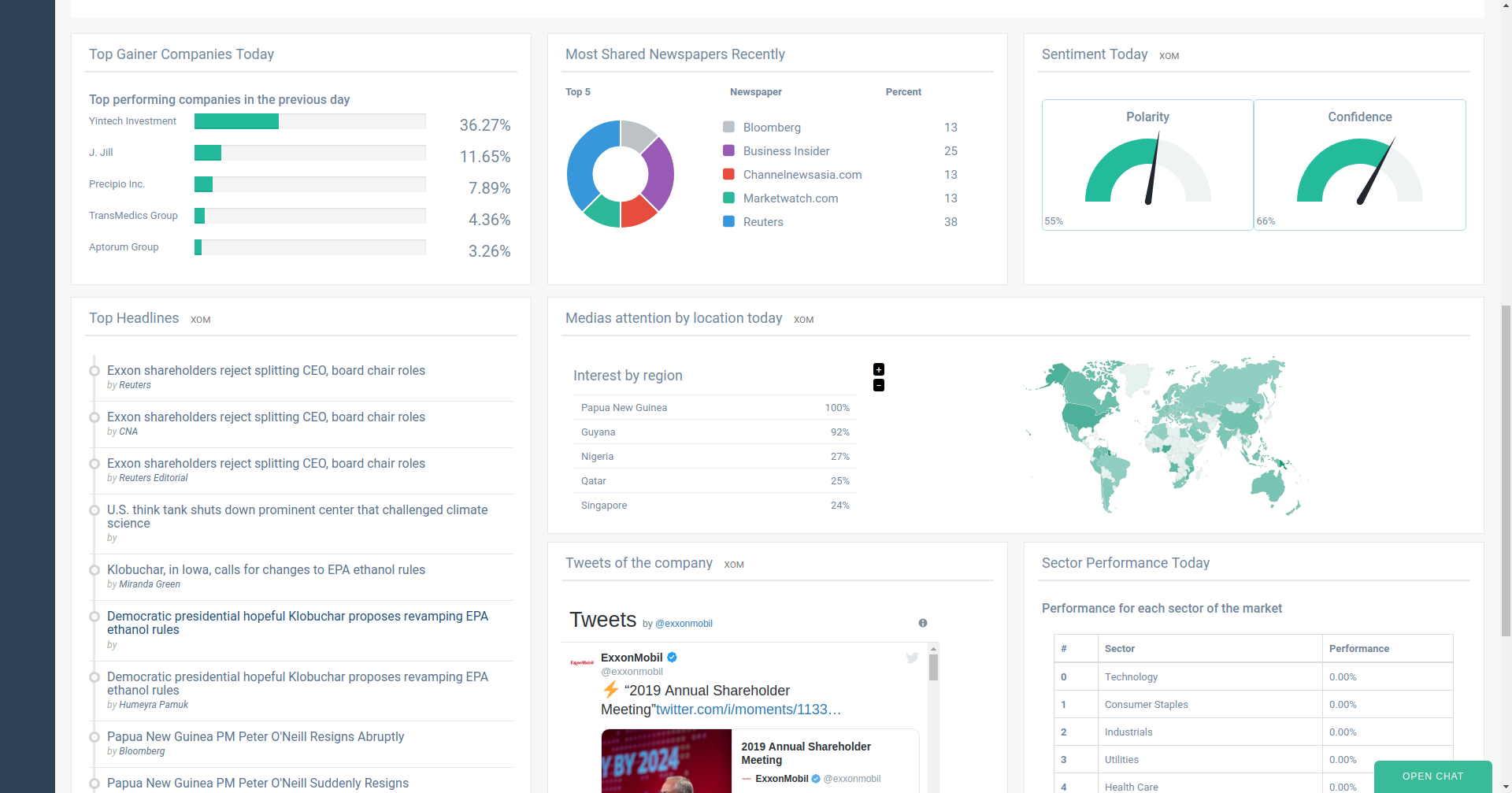Click the info icon in Tweets widget header
Viewport: 1512px width, 793px height.
[x=923, y=623]
